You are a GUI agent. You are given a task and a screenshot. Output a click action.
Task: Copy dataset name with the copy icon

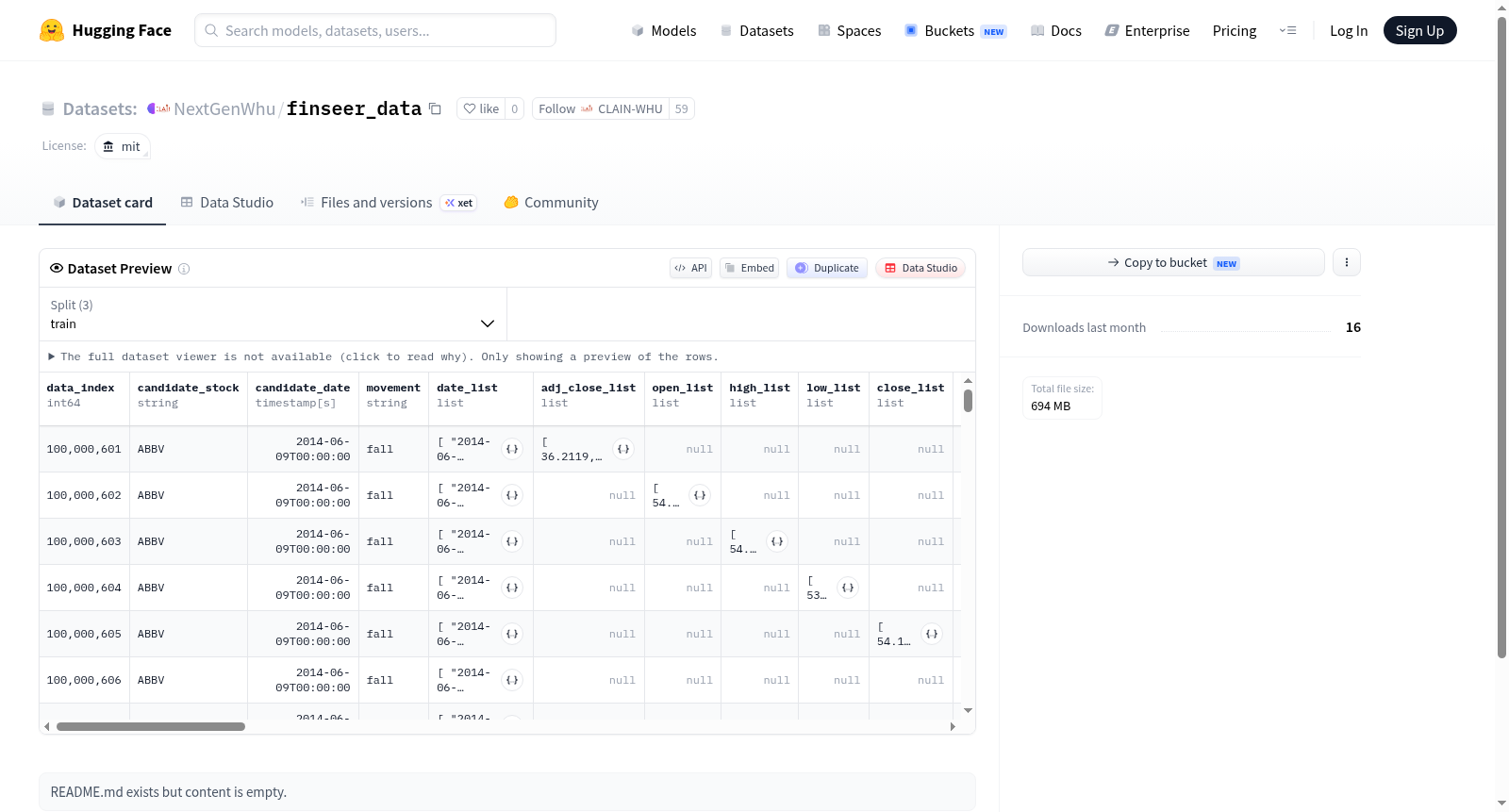pos(435,108)
